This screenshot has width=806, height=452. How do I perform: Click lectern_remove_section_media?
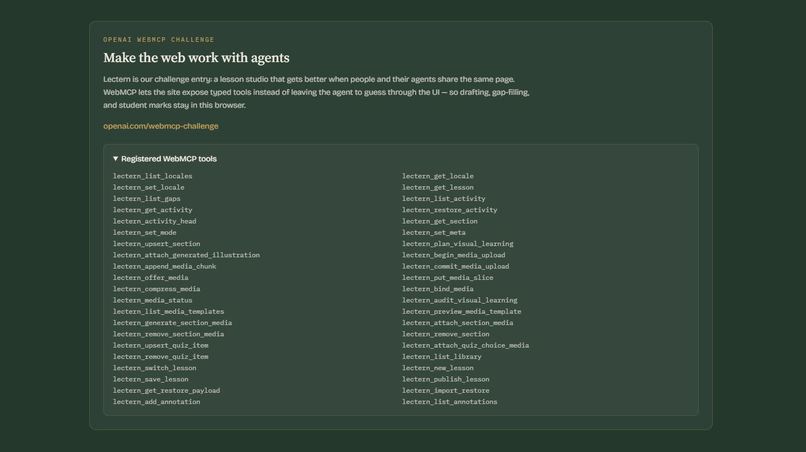point(169,334)
